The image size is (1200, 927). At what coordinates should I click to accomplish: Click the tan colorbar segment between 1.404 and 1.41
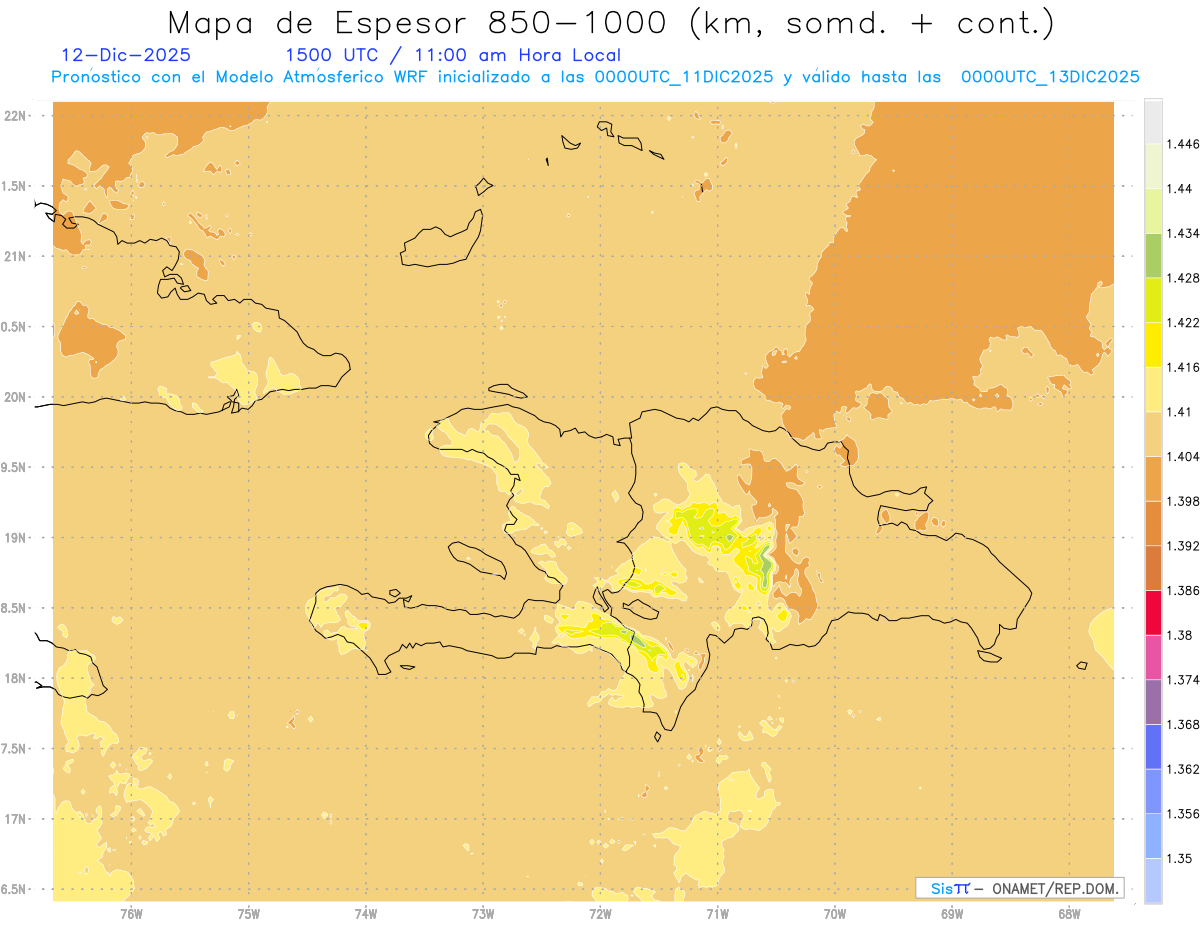point(1153,434)
